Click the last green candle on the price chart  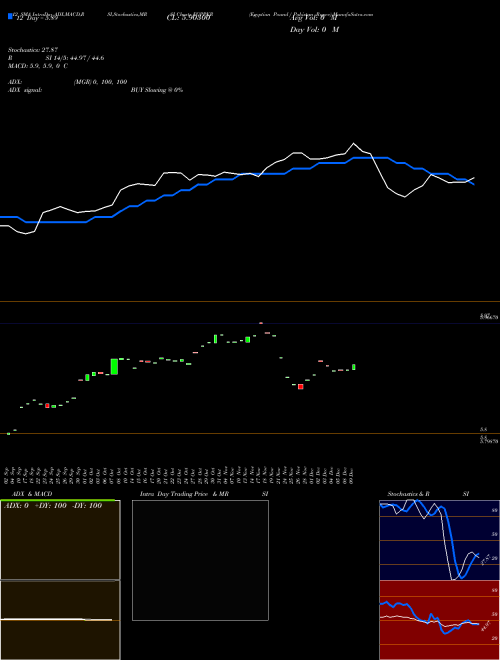pos(354,367)
